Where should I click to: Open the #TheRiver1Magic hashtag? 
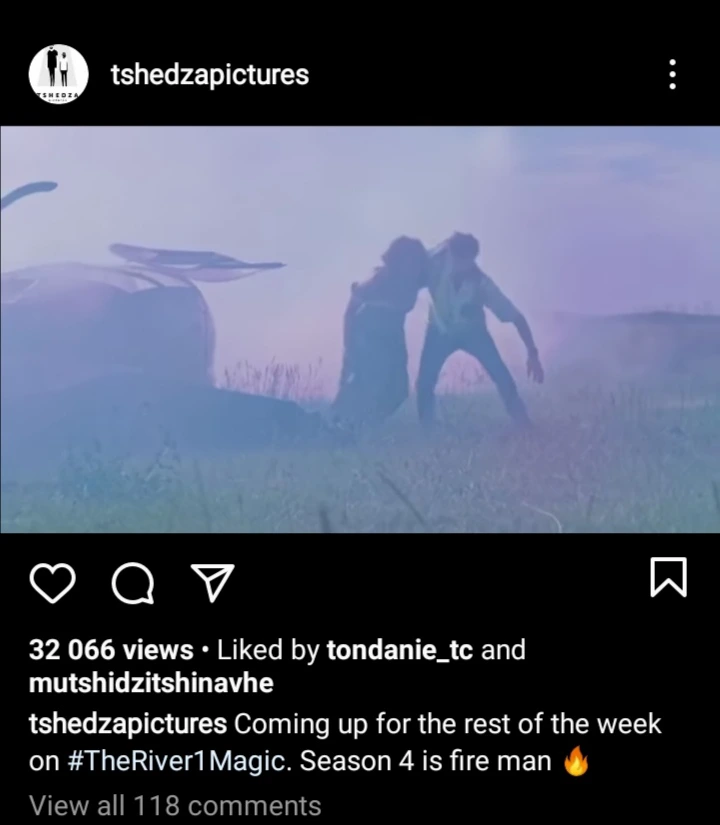coord(178,761)
